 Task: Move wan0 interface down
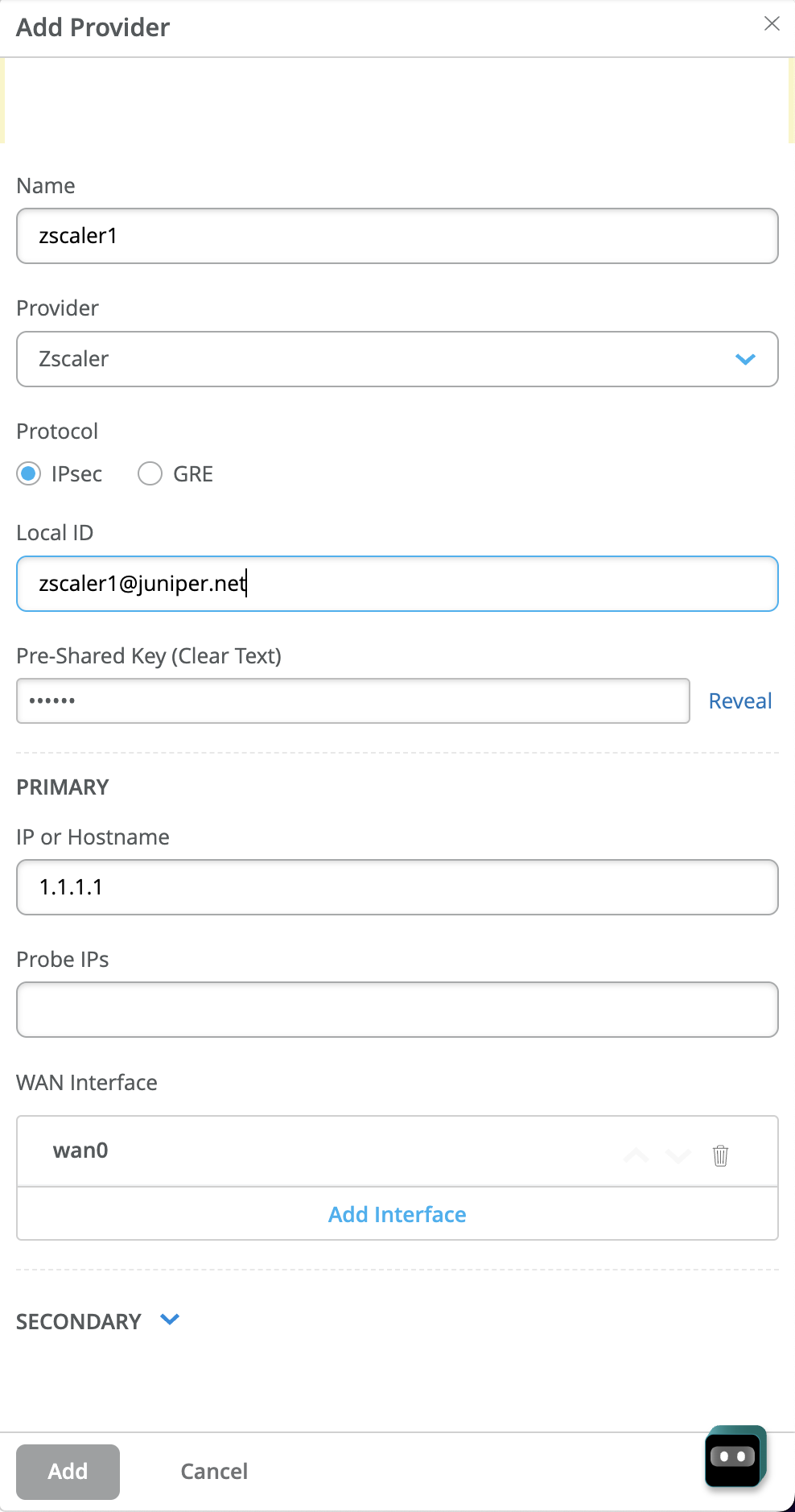point(678,1155)
